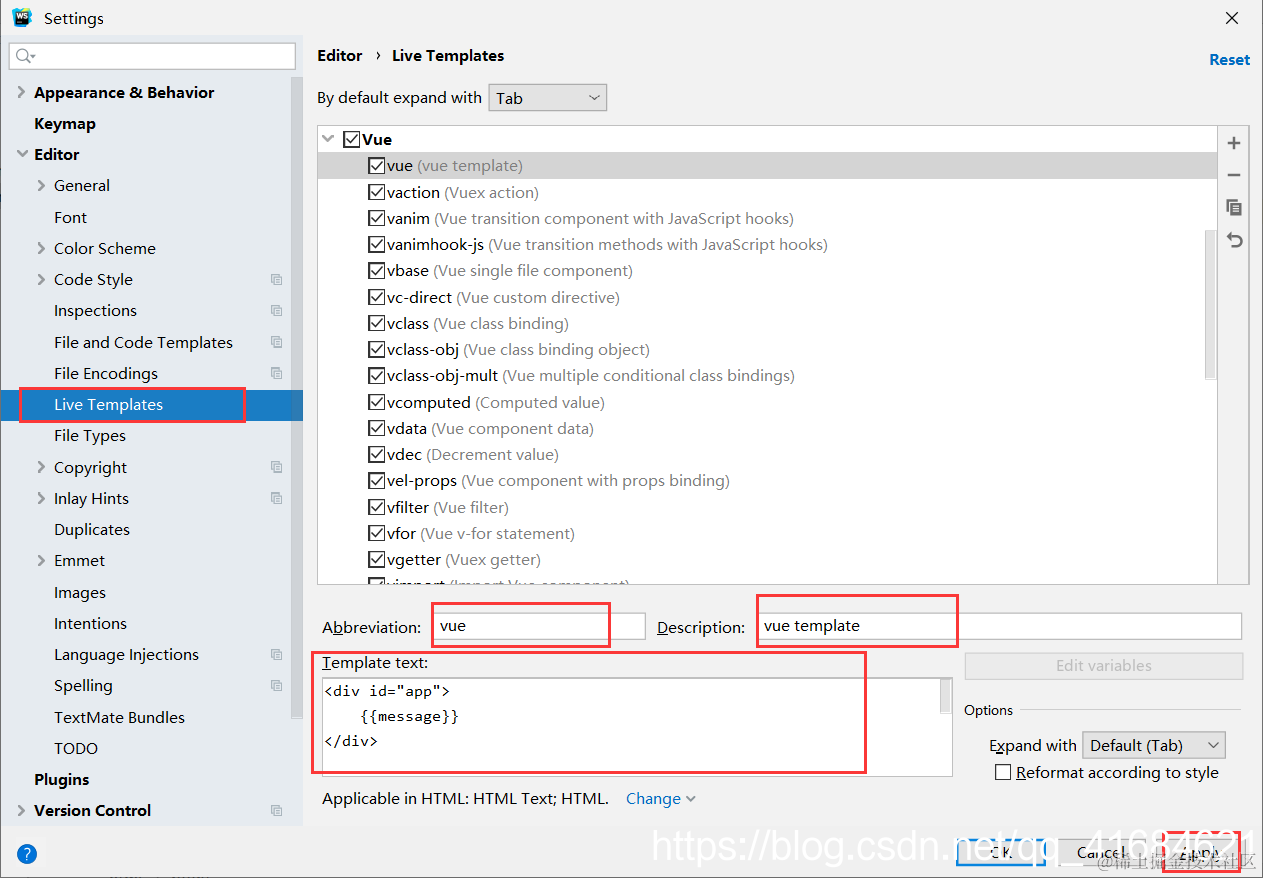The height and width of the screenshot is (878, 1263).
Task: Open Font settings page
Action: (x=70, y=217)
